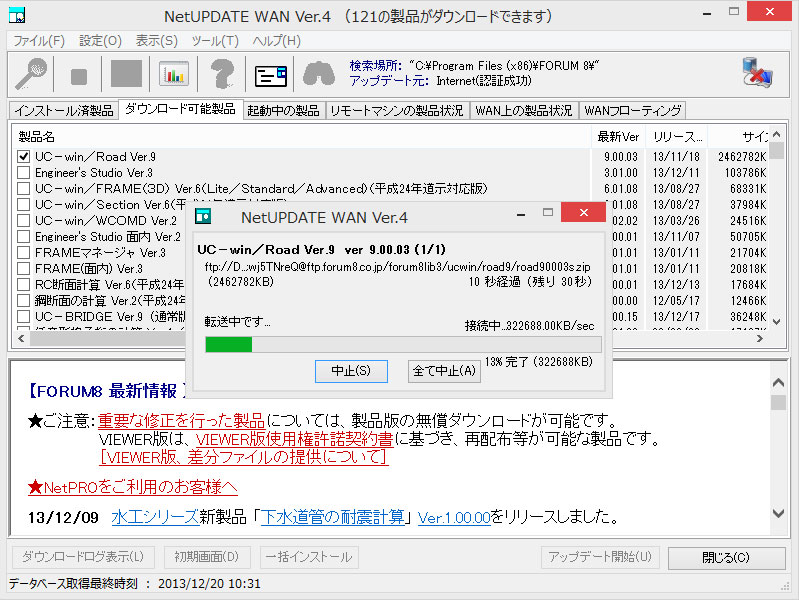The image size is (799, 600).
Task: Open NetPROをご利用のお客様へ link
Action: [x=132, y=487]
